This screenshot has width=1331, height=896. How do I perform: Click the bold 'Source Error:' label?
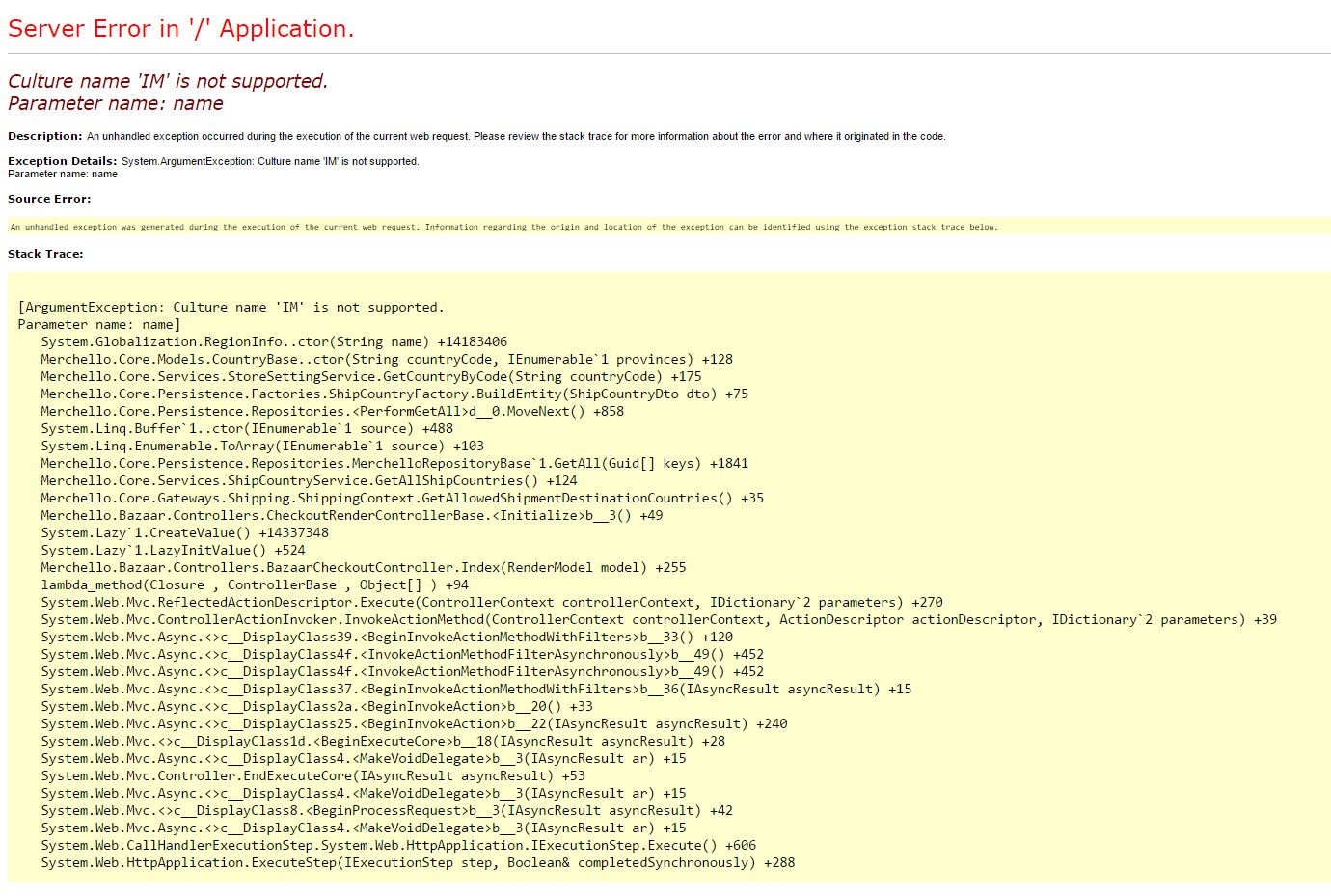49,199
